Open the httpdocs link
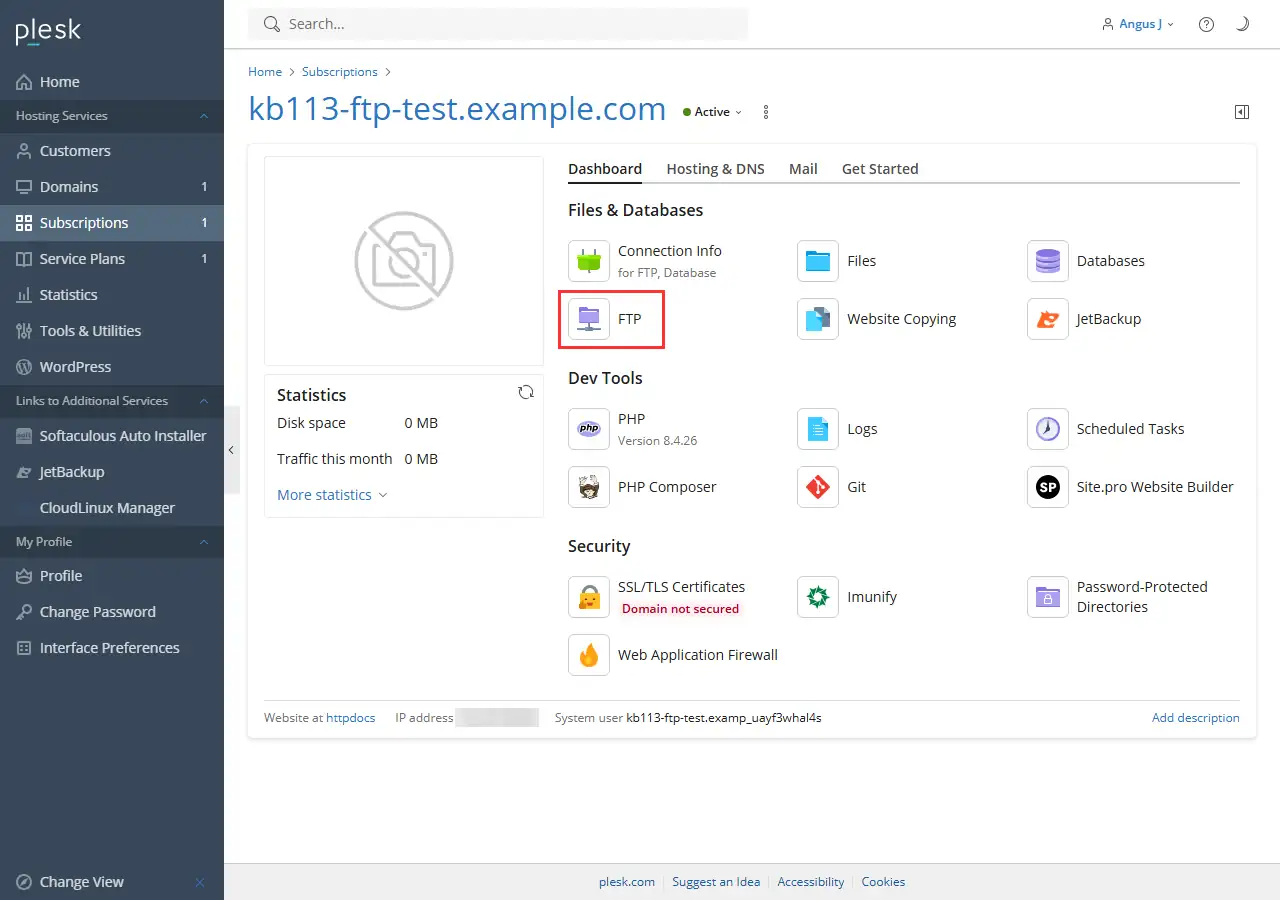The image size is (1280, 900). (350, 718)
